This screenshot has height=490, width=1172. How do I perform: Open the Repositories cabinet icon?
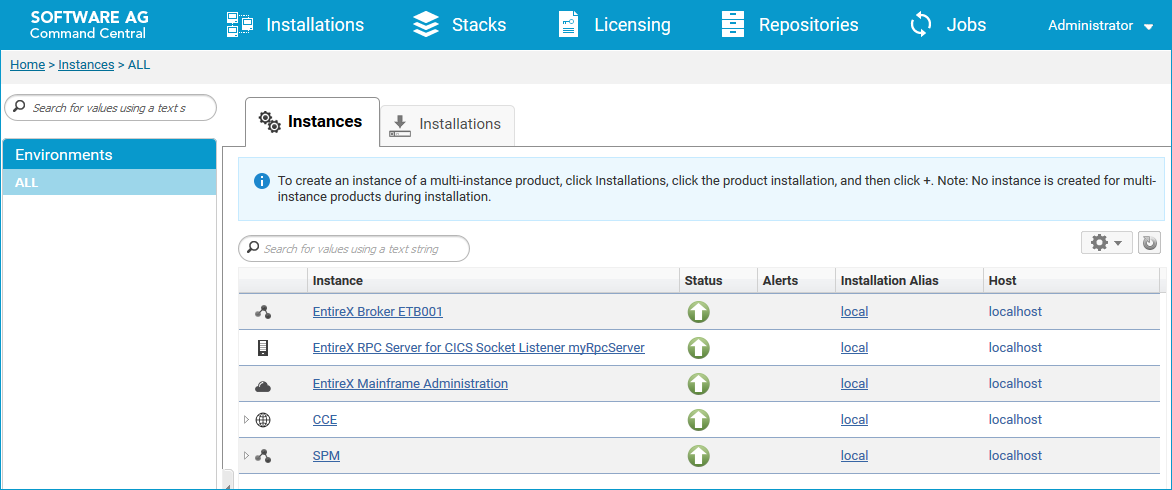coord(732,25)
